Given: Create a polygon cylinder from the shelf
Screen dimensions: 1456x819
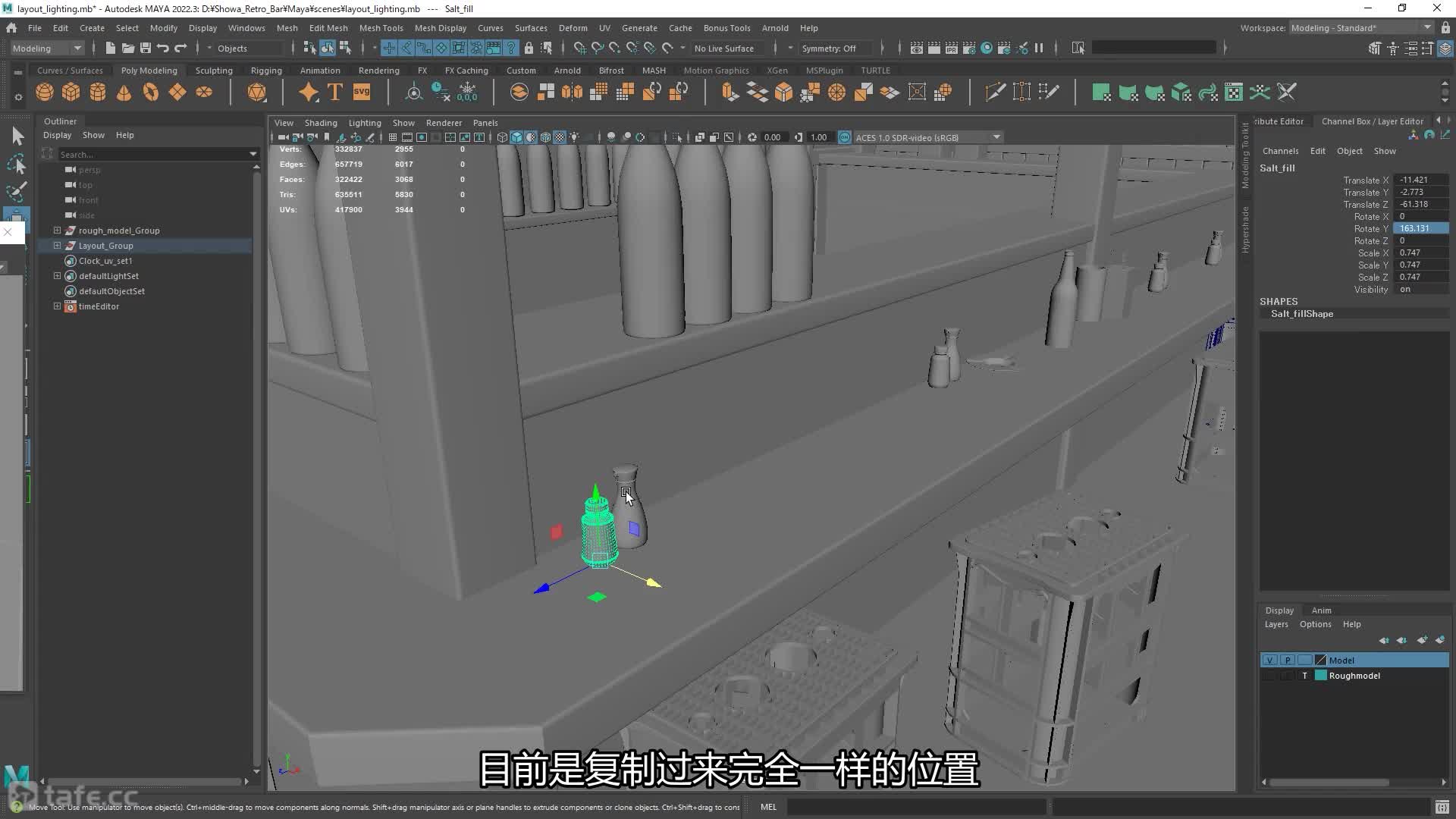Looking at the screenshot, I should pyautogui.click(x=98, y=93).
